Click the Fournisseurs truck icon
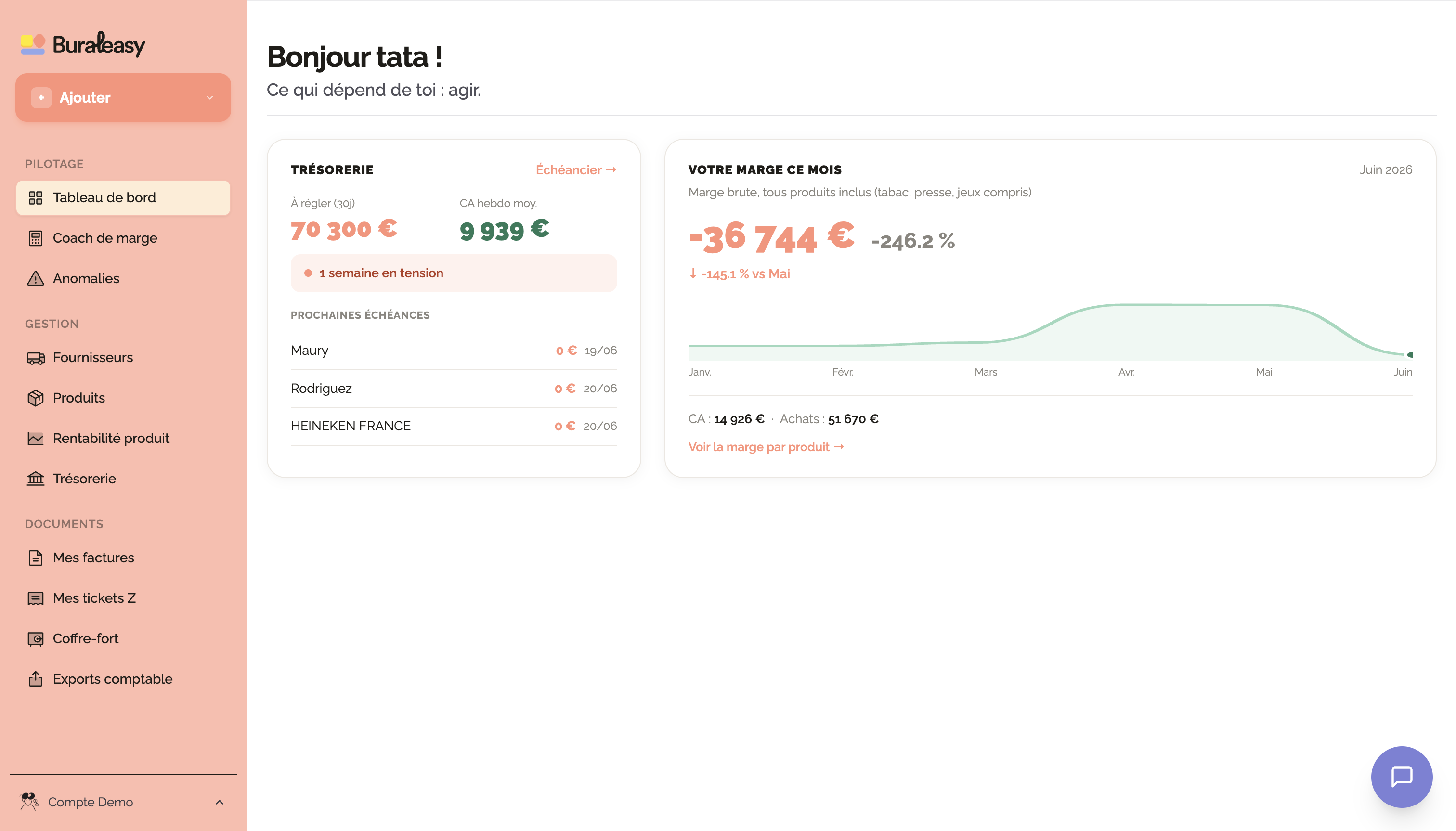Image resolution: width=1456 pixels, height=831 pixels. [x=35, y=358]
